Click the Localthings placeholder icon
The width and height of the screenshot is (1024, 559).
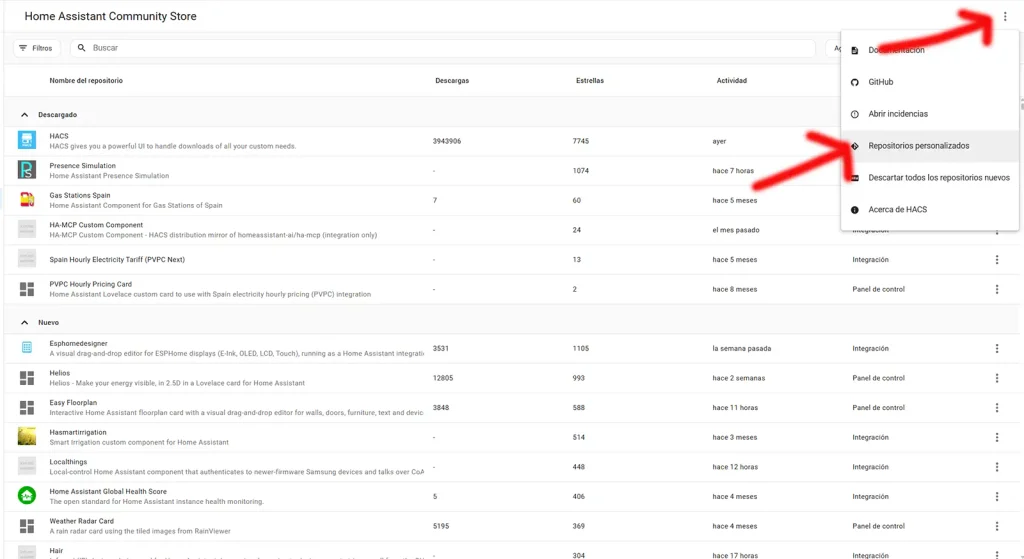[x=27, y=466]
